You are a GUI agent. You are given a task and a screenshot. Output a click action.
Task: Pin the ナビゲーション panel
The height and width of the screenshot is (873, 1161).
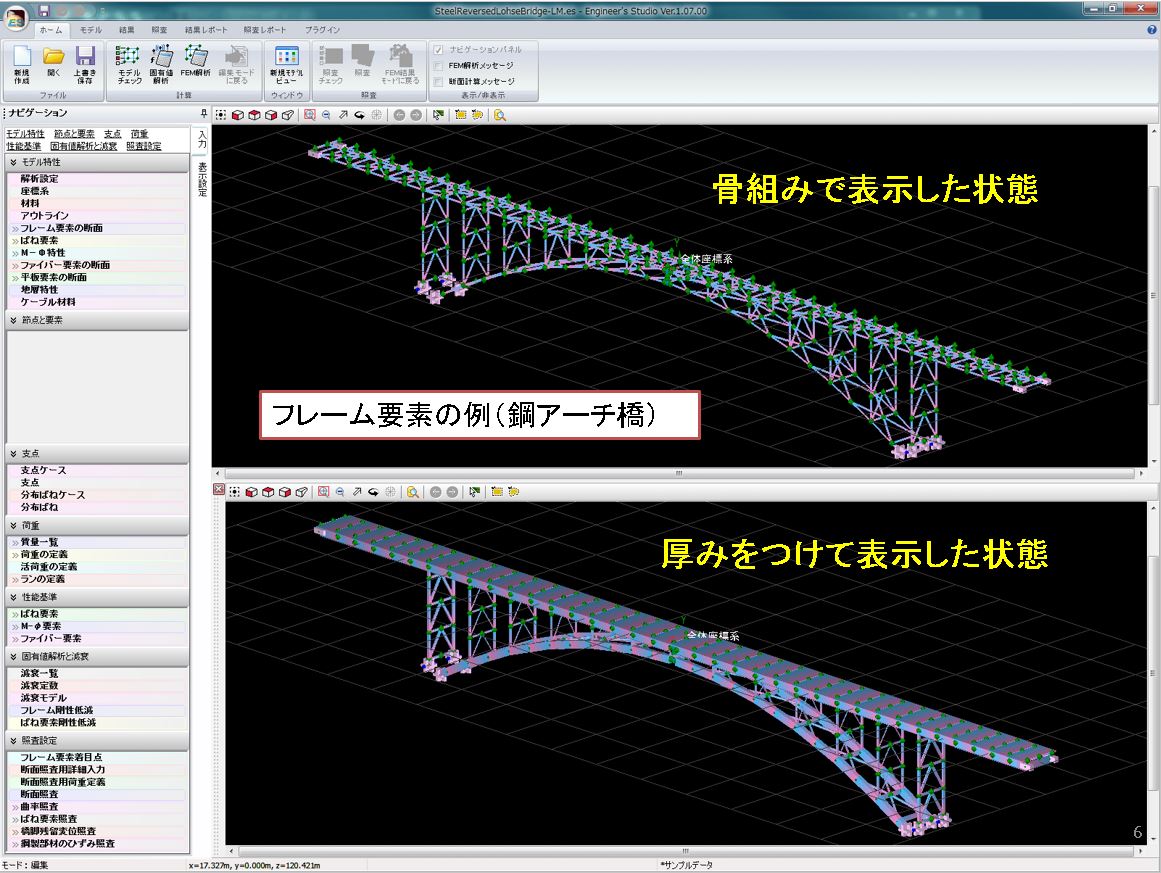tap(204, 113)
